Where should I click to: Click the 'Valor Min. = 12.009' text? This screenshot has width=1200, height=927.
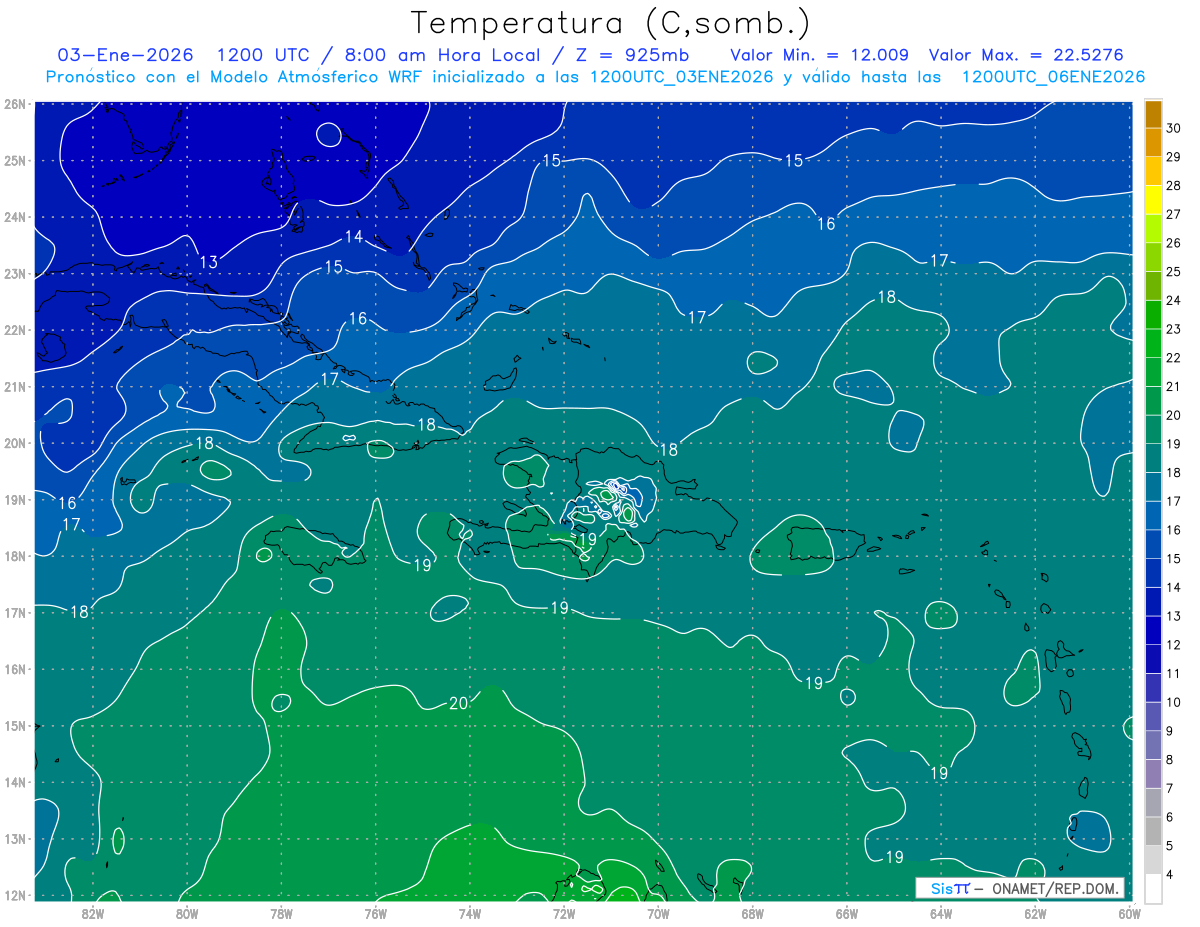(822, 55)
